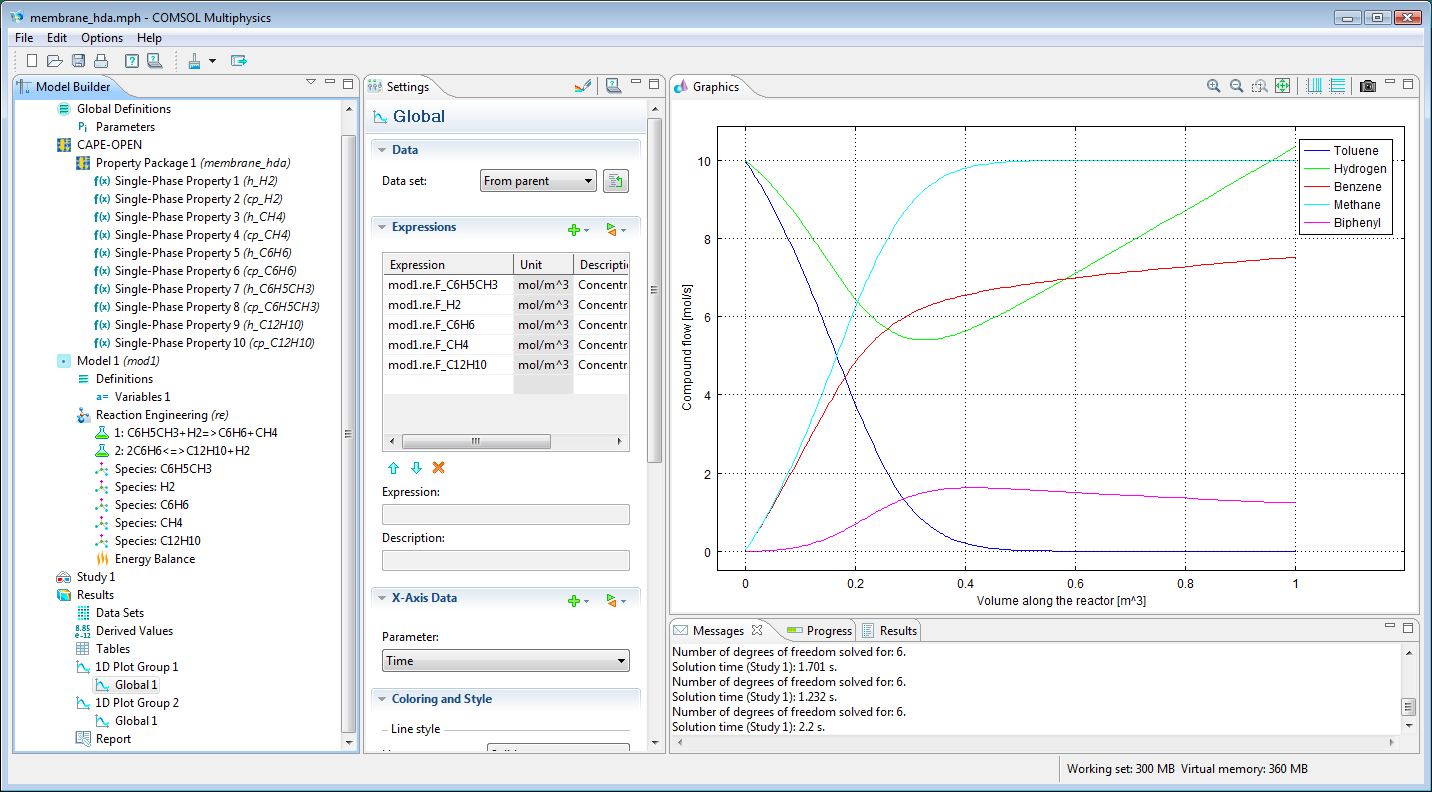1432x792 pixels.
Task: Click the go-to-source icon beside Data set
Action: tap(616, 181)
